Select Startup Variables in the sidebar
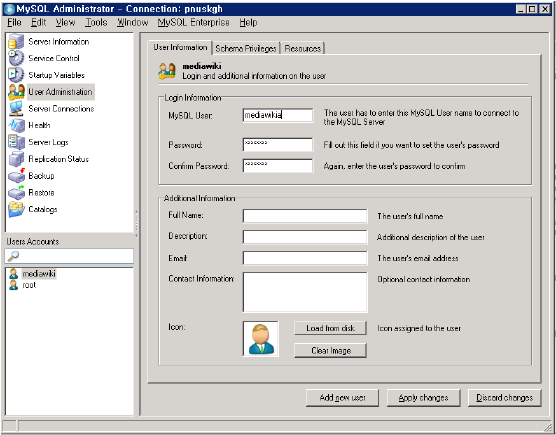Image resolution: width=556 pixels, height=435 pixels. coord(56,75)
